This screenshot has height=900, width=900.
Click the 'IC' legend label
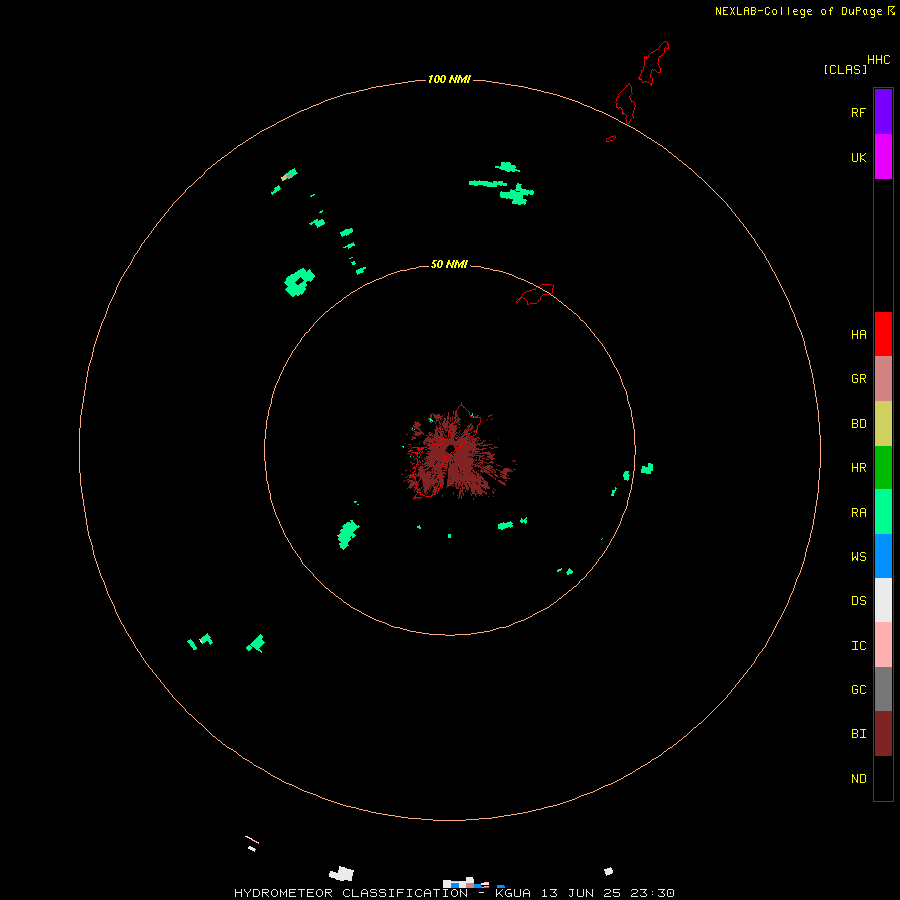pyautogui.click(x=858, y=645)
